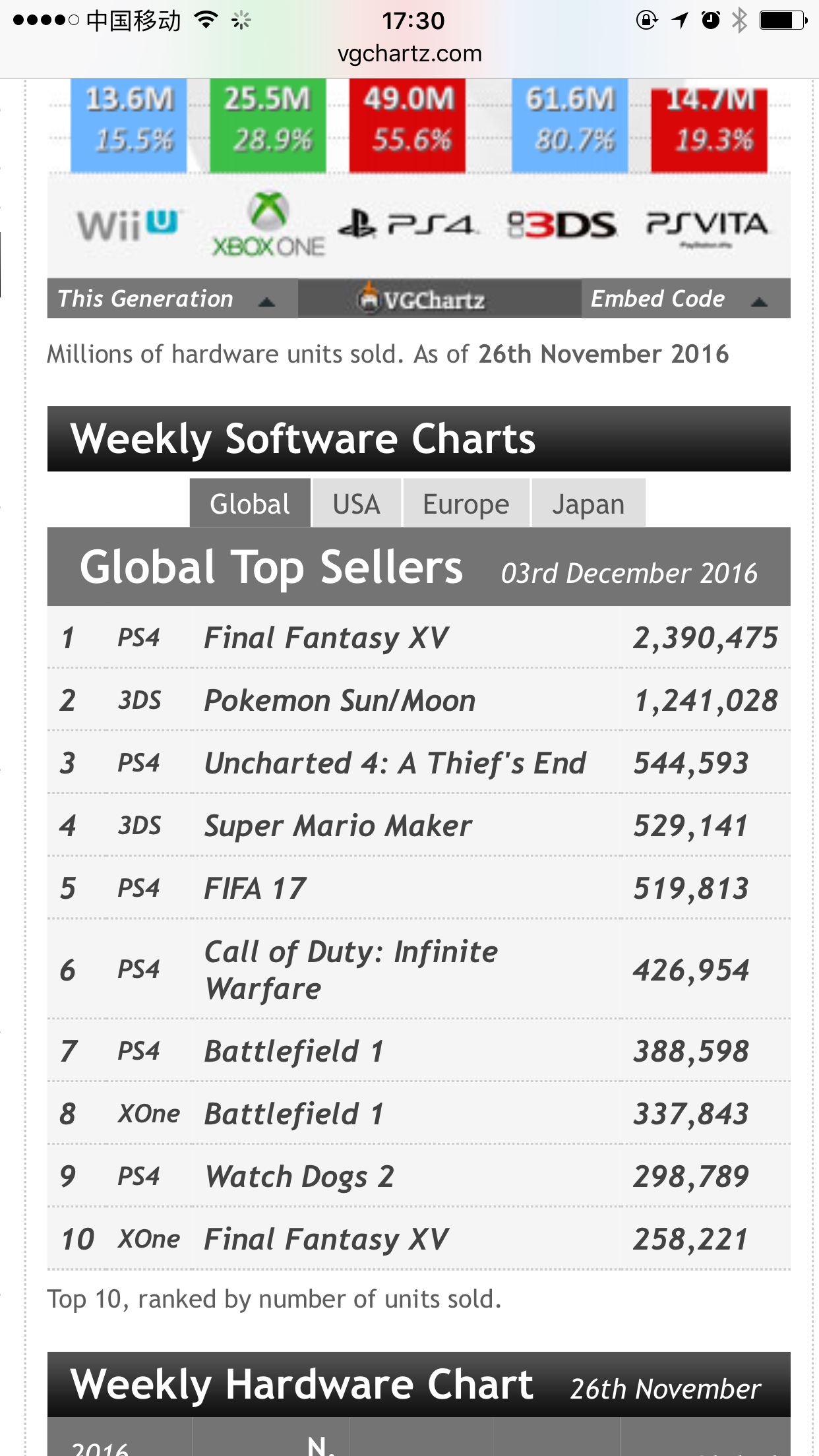
Task: Switch to the USA tab
Action: [356, 504]
